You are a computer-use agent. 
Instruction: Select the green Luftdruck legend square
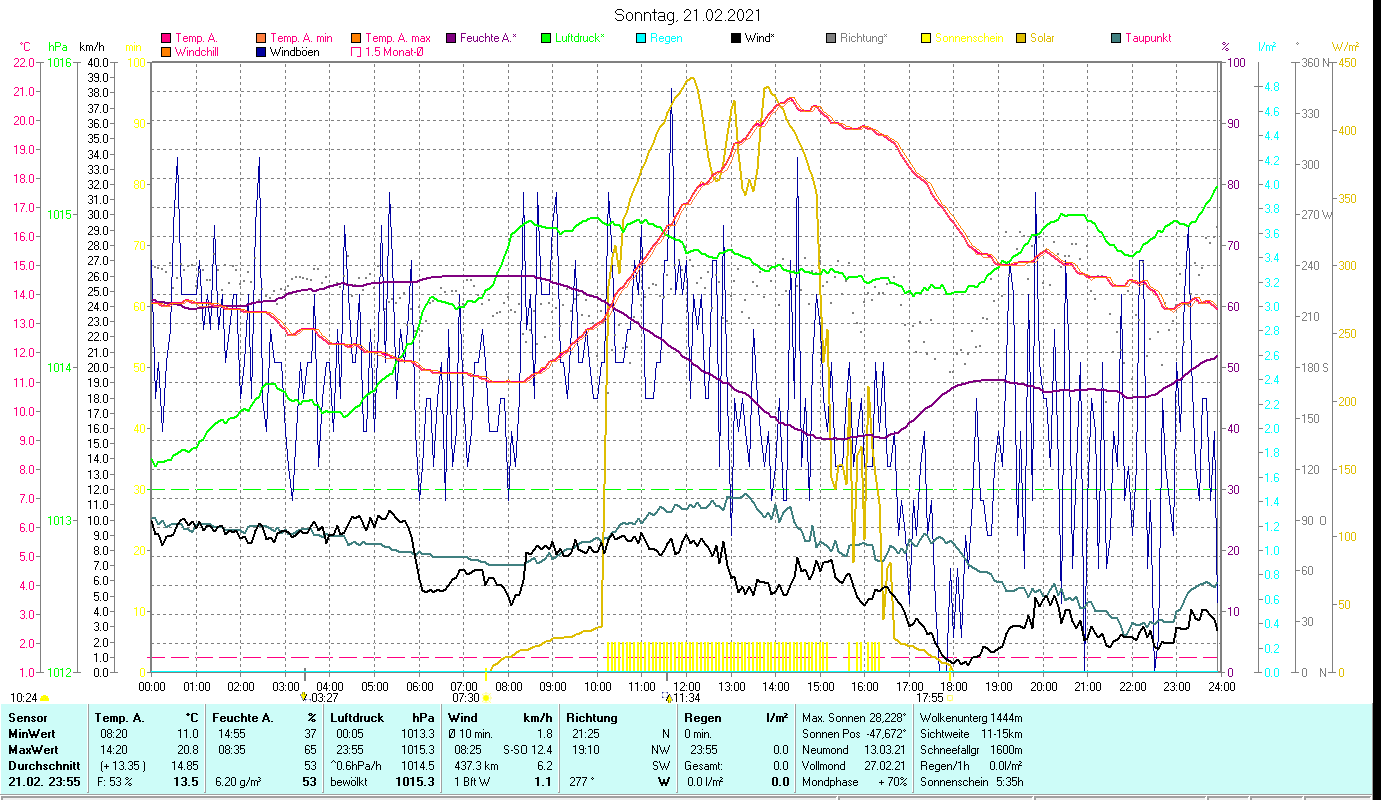[546, 39]
